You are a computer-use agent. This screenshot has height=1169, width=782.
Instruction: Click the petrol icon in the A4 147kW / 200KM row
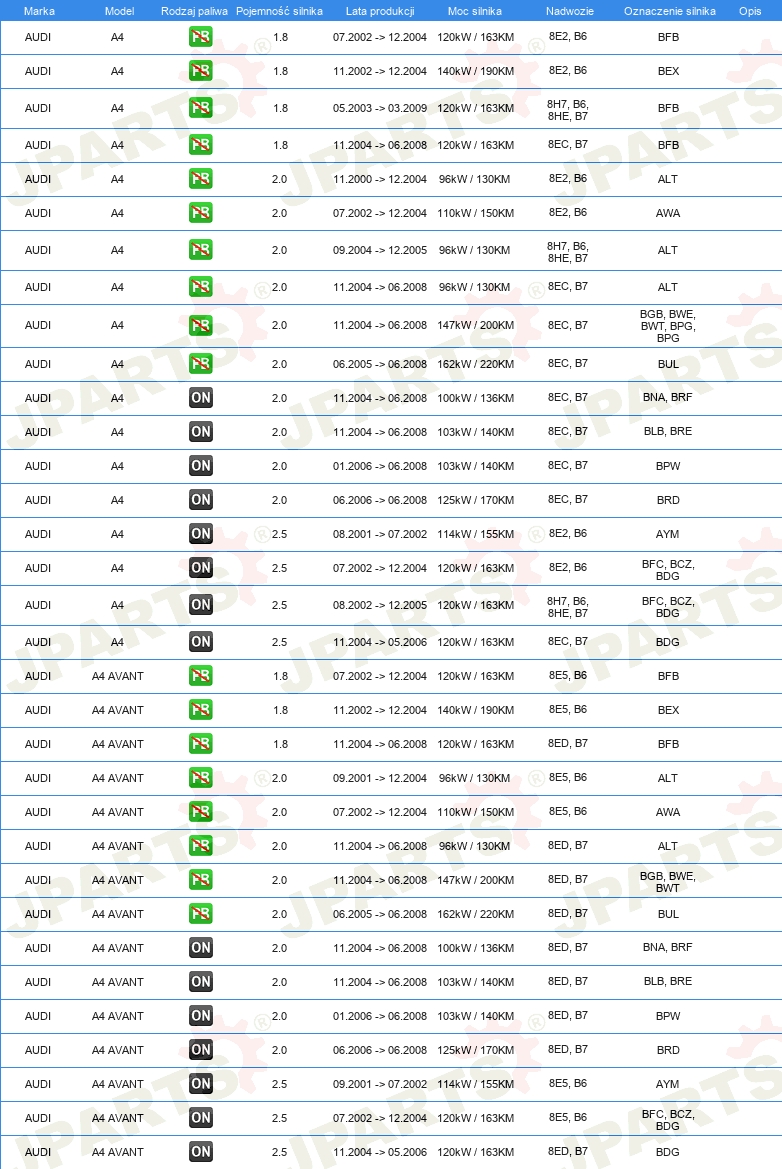pyautogui.click(x=201, y=325)
